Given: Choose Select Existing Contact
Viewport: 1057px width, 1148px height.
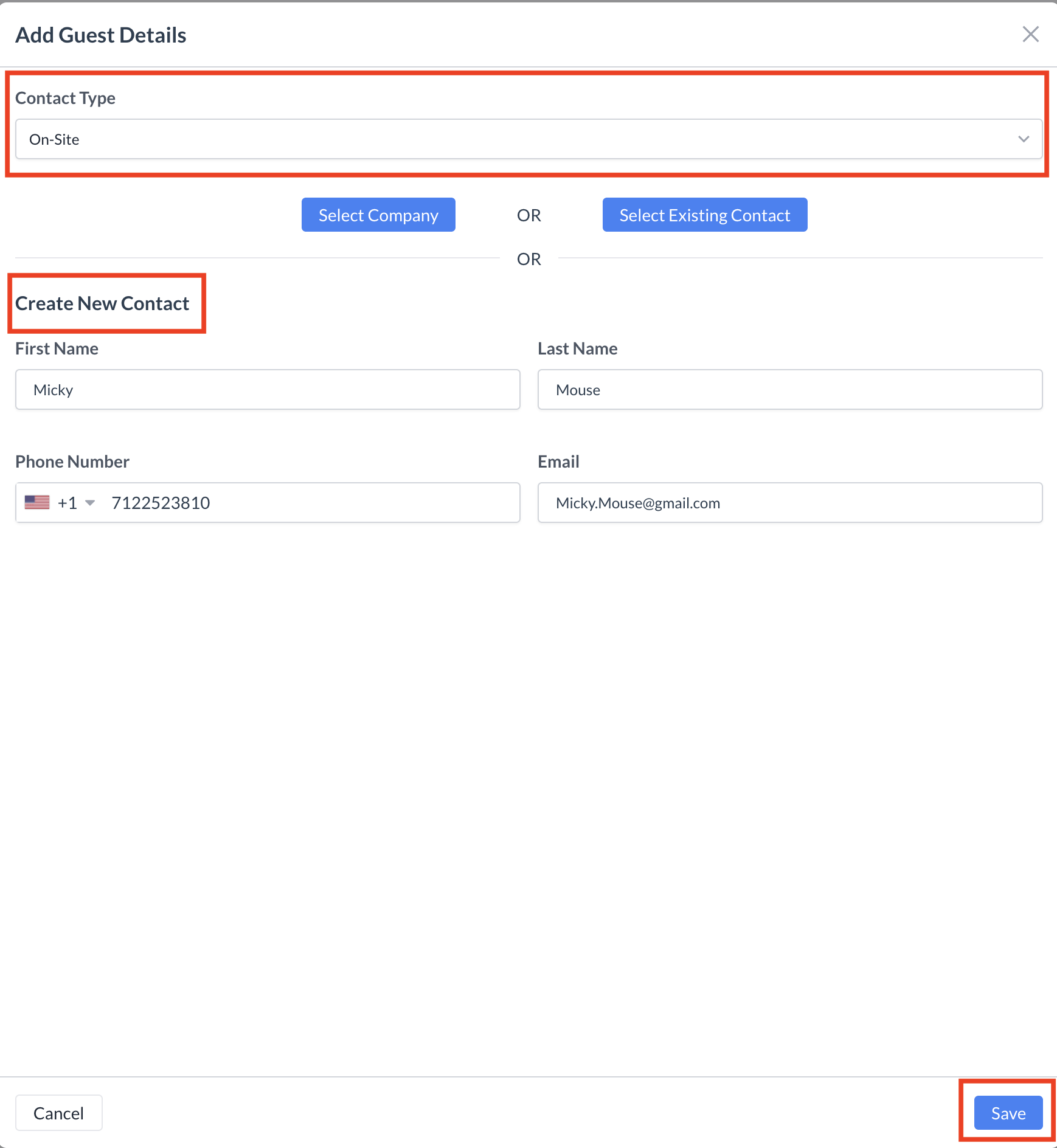Looking at the screenshot, I should coord(704,215).
